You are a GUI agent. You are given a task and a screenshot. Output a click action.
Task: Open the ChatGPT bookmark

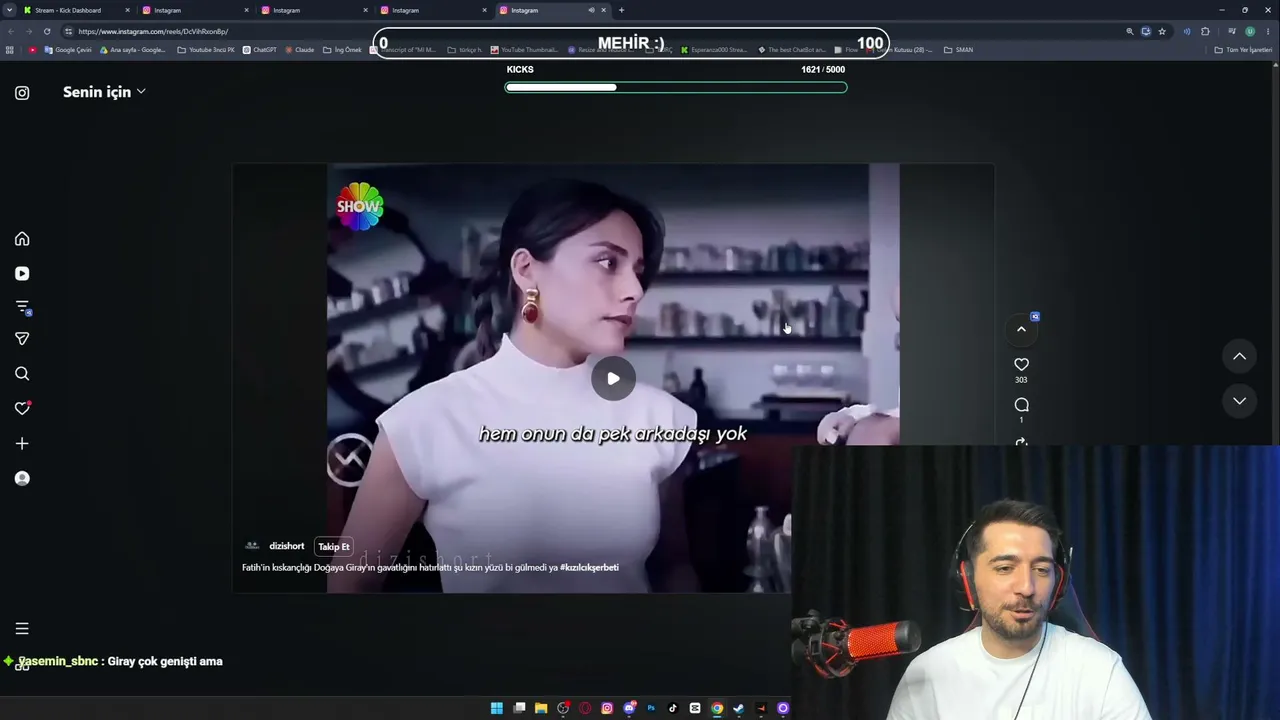coord(260,50)
